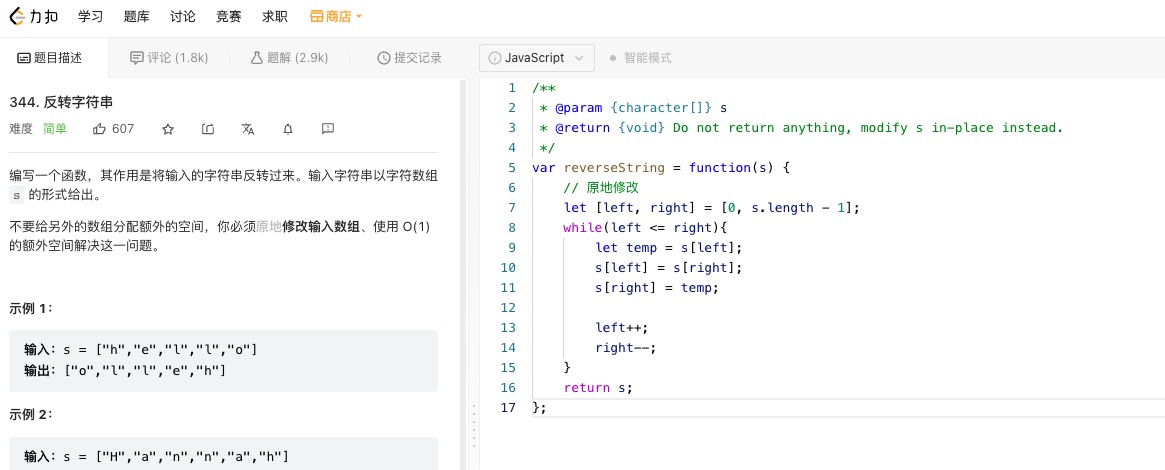Expand the 商店 dropdown
The image size is (1165, 470).
click(x=336, y=16)
